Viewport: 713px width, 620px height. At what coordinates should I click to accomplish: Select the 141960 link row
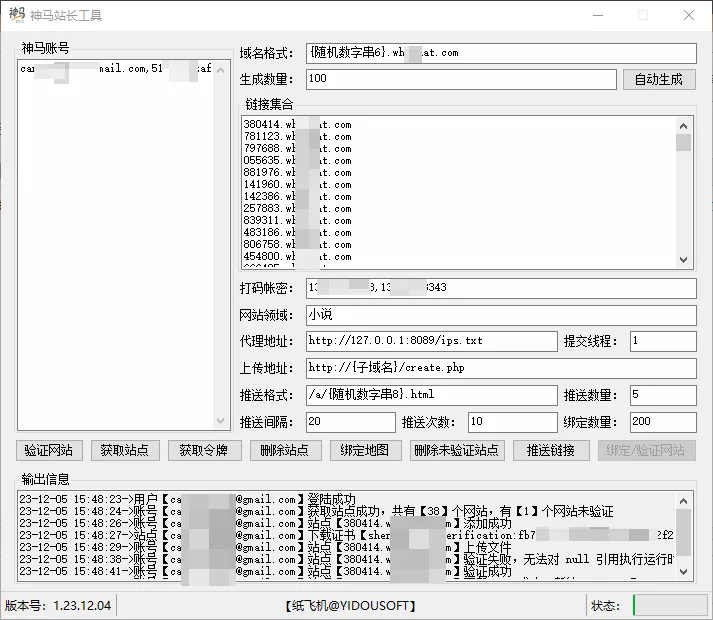click(x=297, y=184)
